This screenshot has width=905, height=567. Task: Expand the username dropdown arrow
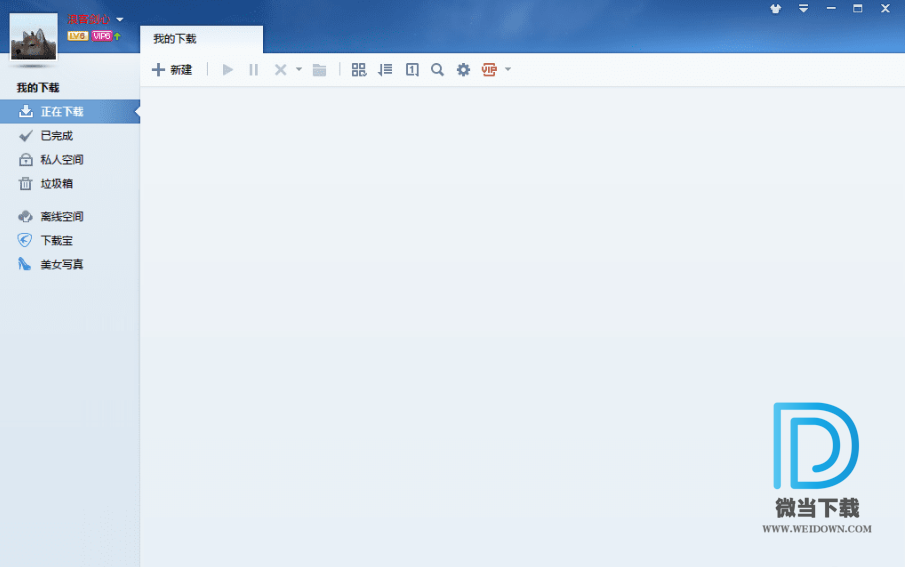120,20
